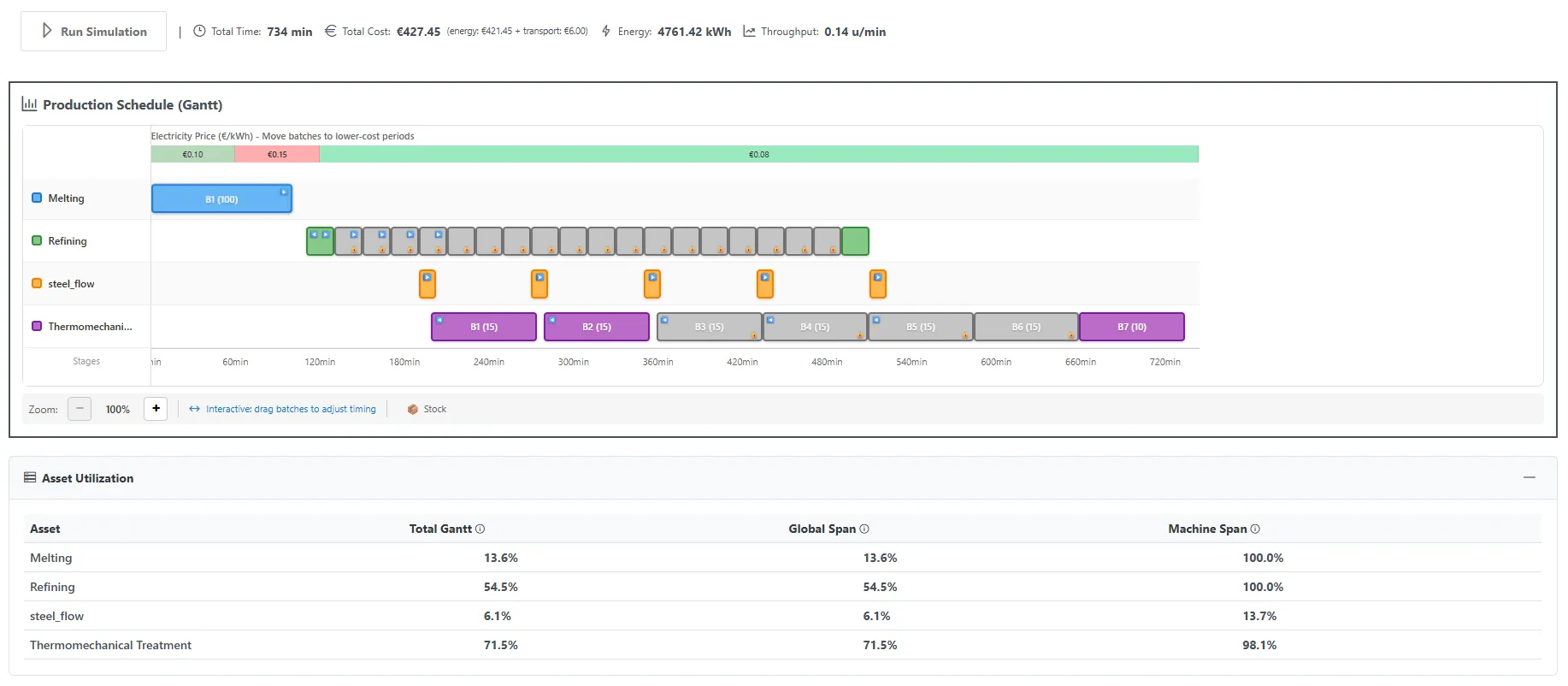Toggle the orange steel_flow stage checkbox
The width and height of the screenshot is (1568, 686).
pyautogui.click(x=37, y=284)
